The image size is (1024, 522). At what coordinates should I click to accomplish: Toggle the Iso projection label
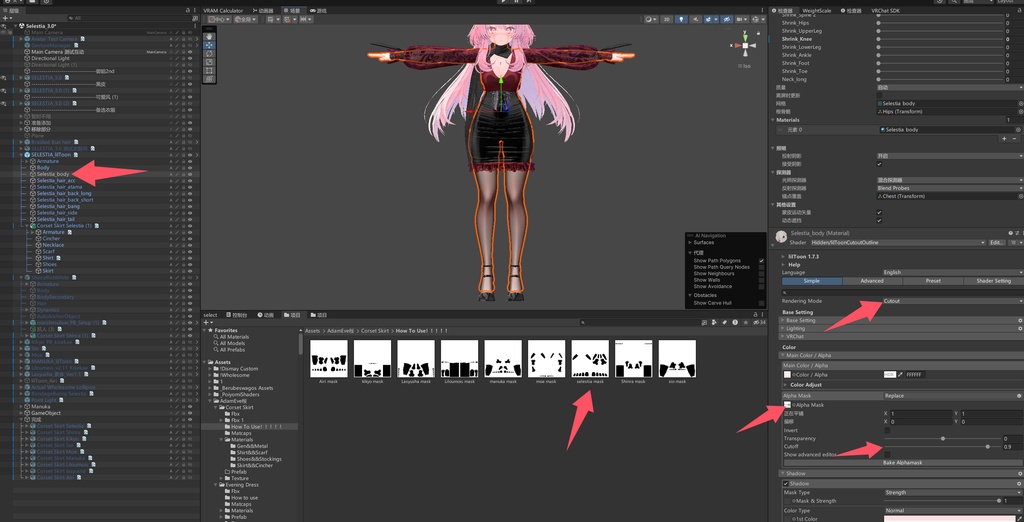click(745, 66)
